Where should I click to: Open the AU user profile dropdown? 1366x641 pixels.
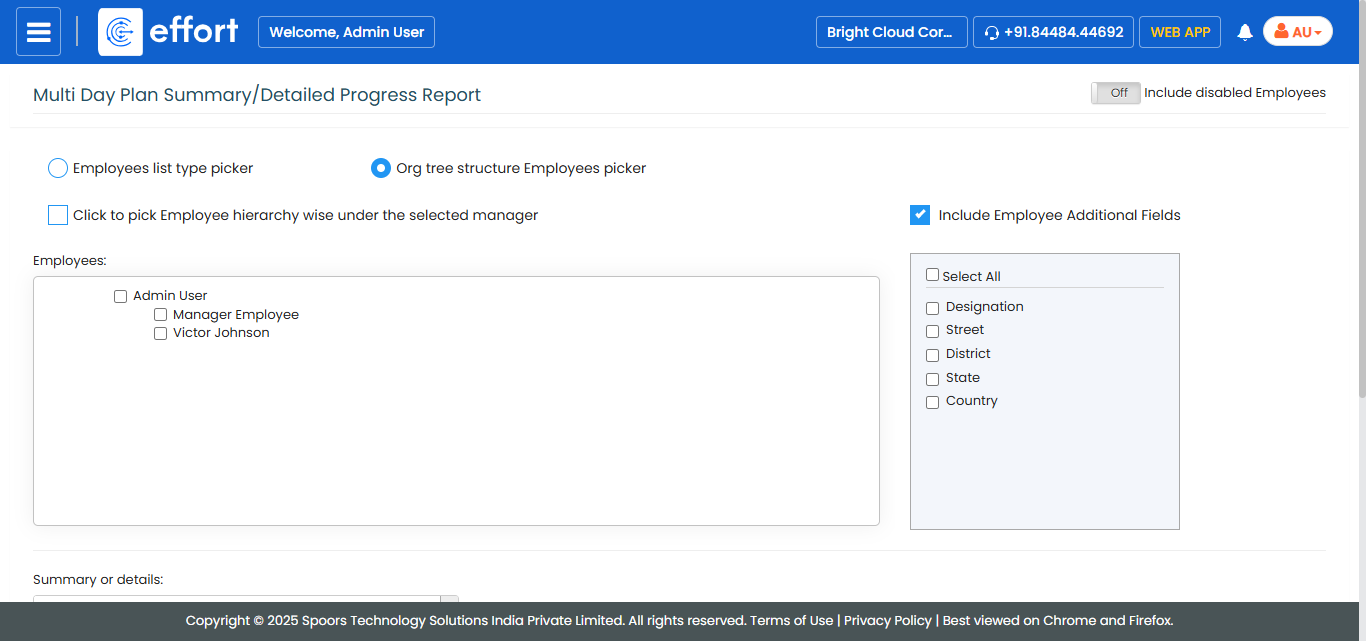click(1297, 32)
